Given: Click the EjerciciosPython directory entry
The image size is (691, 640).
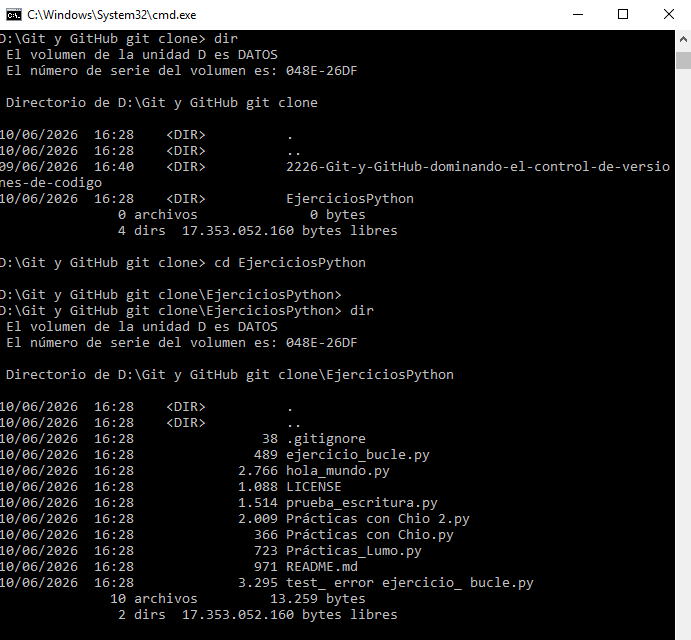Looking at the screenshot, I should click(350, 199).
